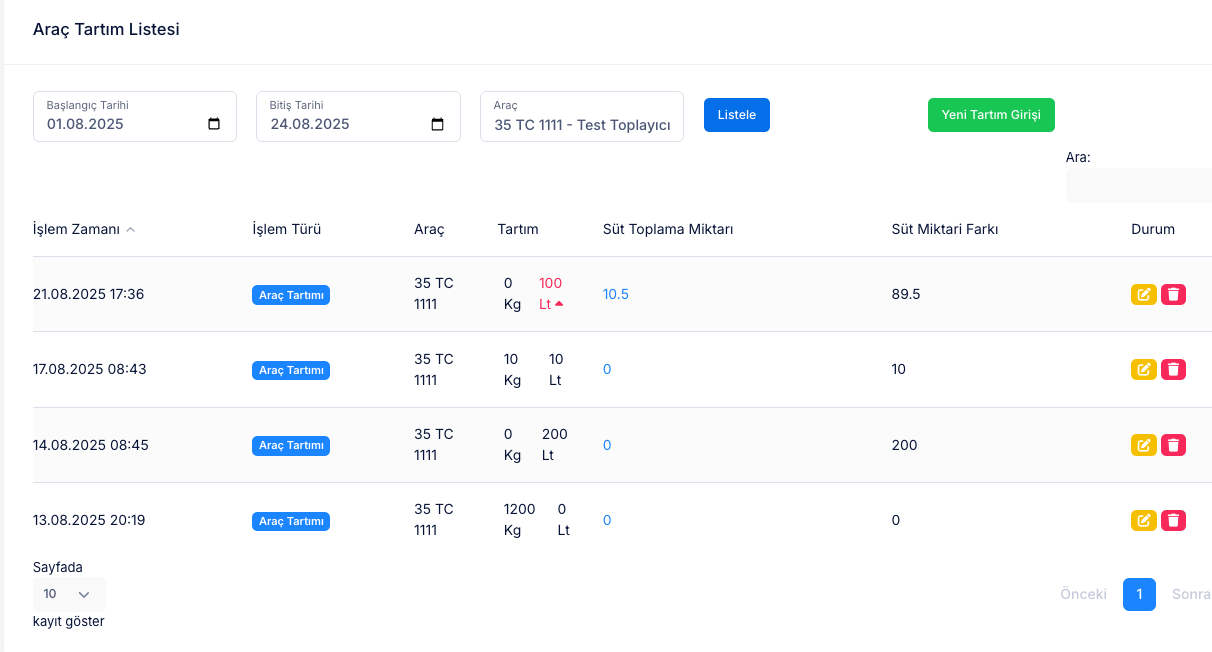
Task: Open Bitiş Tarihi calendar picker
Action: click(x=437, y=125)
